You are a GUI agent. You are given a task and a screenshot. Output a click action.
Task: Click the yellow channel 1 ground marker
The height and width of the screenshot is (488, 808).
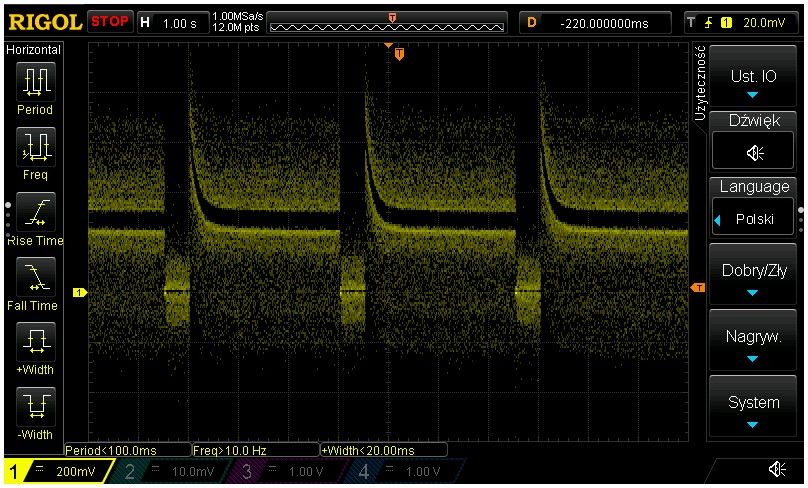[80, 292]
